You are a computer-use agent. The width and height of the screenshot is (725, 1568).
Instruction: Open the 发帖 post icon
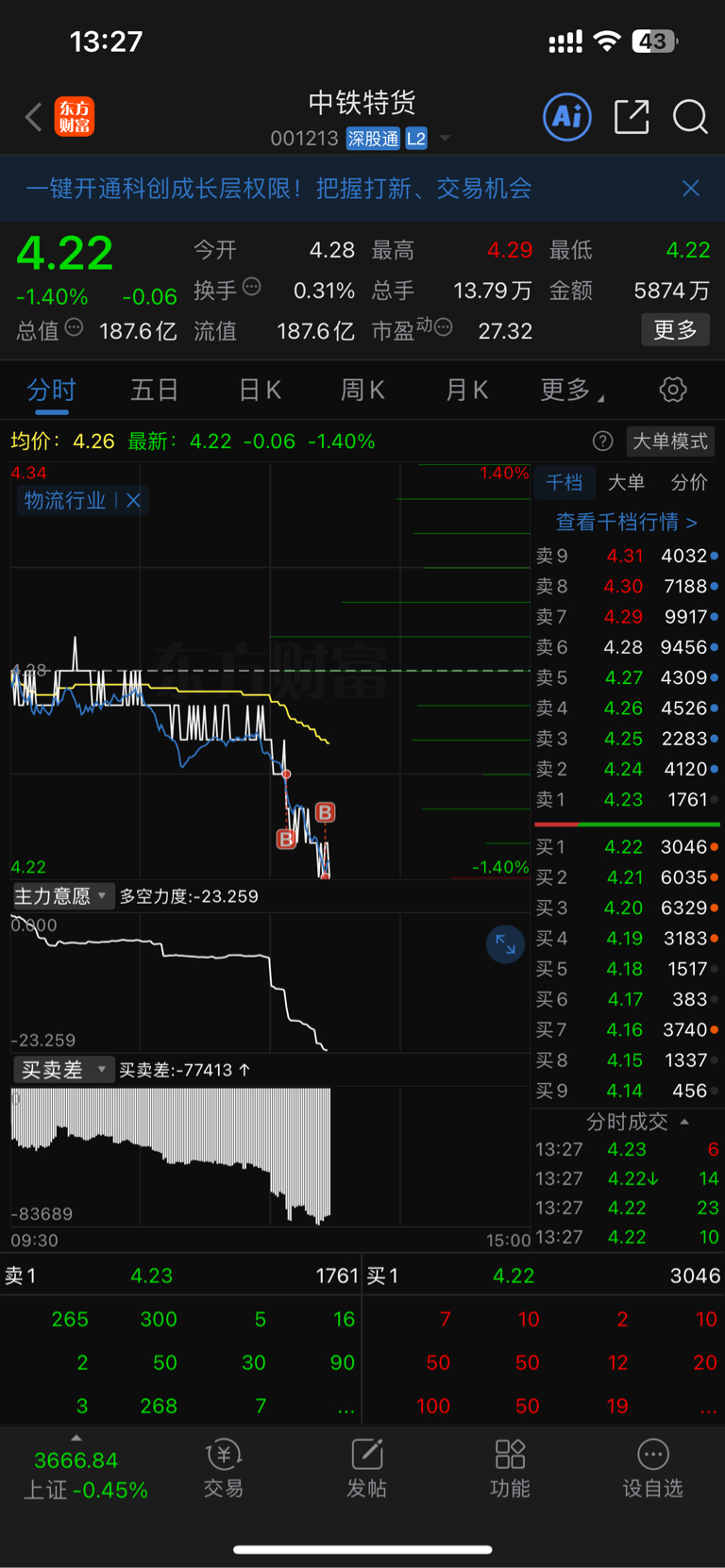click(x=366, y=1469)
